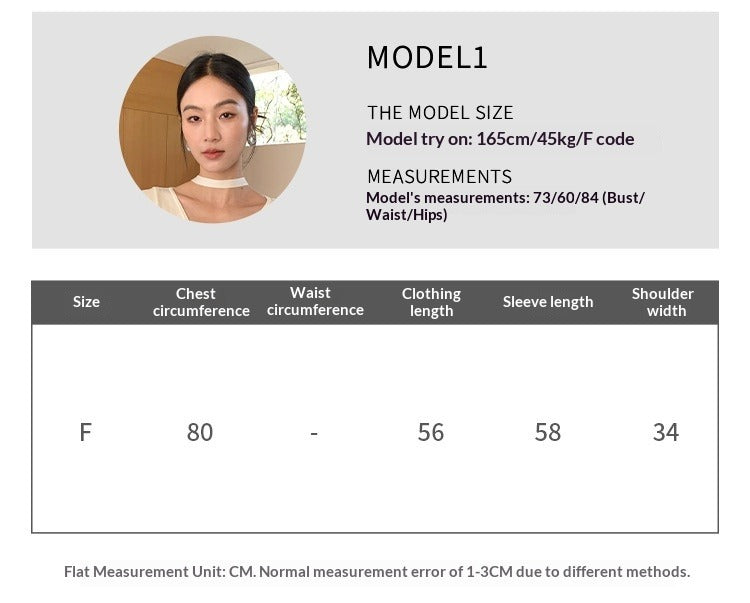Click the Waist circumference column header
750x603 pixels.
click(314, 301)
